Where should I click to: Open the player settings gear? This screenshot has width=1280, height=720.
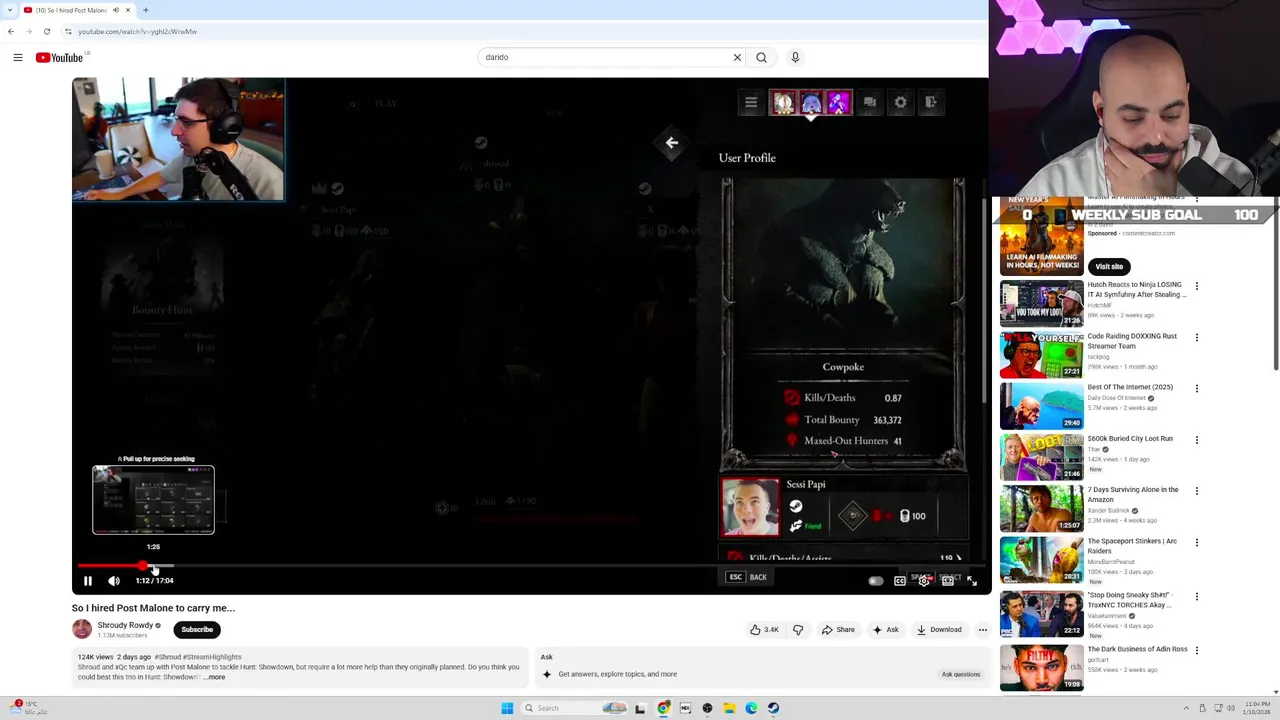tap(924, 580)
